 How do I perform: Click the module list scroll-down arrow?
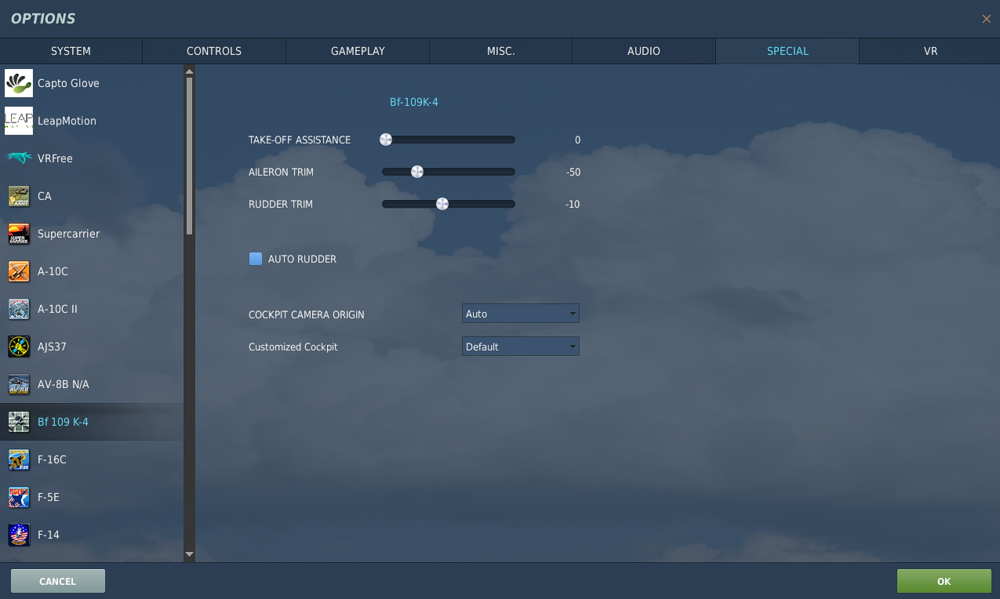[x=189, y=554]
